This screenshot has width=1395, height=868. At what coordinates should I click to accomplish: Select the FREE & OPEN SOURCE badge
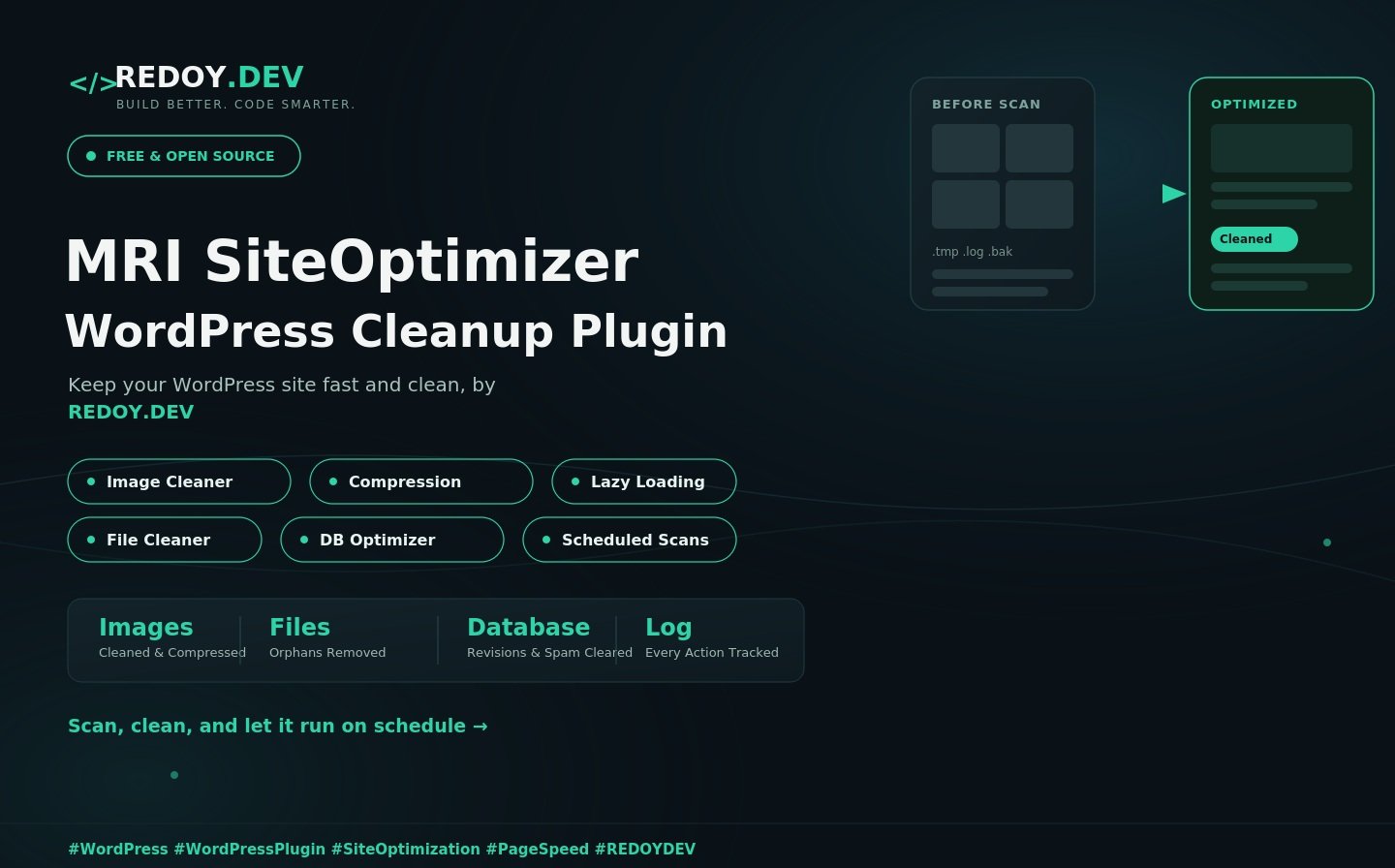pos(184,156)
